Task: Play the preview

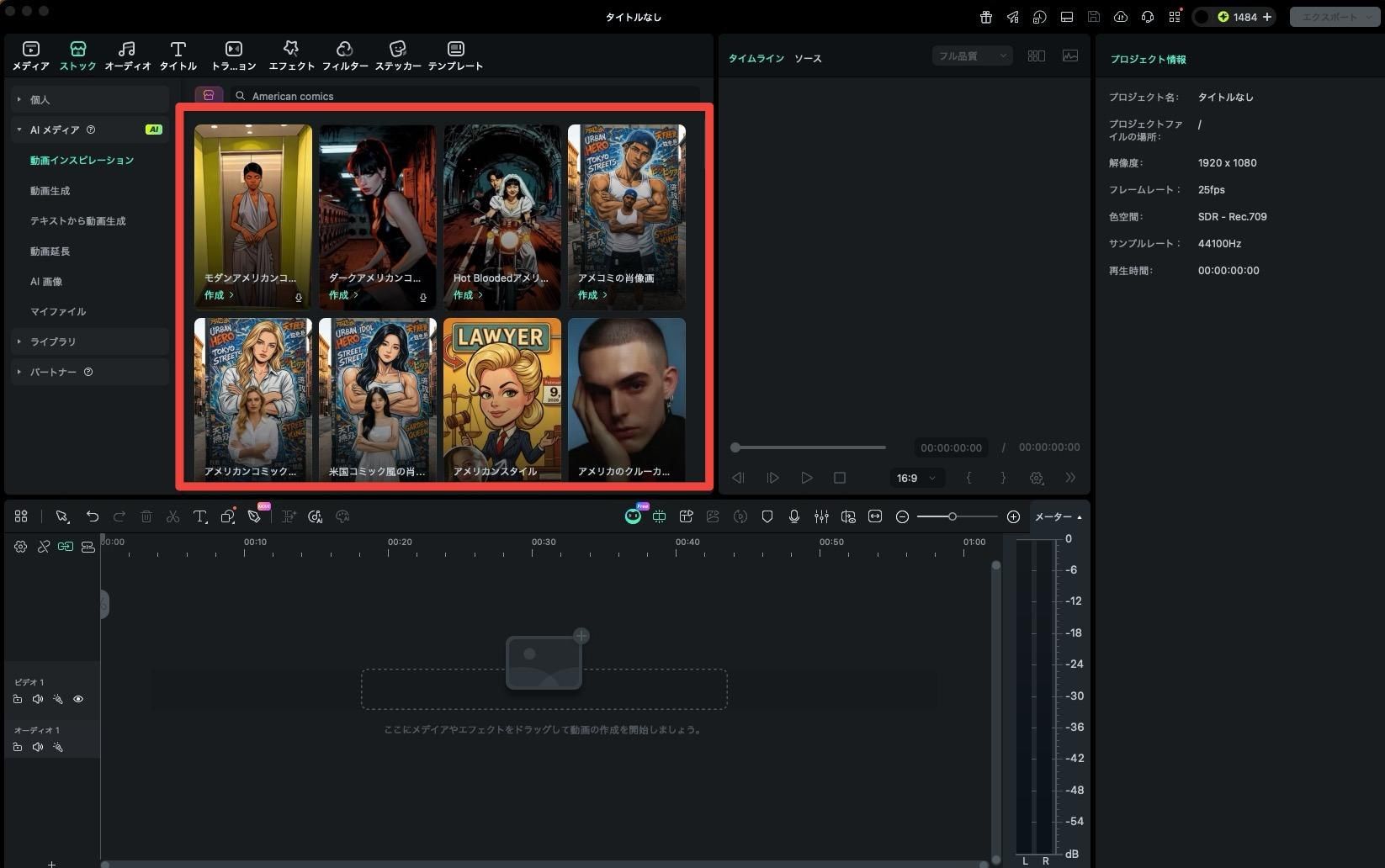Action: tap(807, 478)
